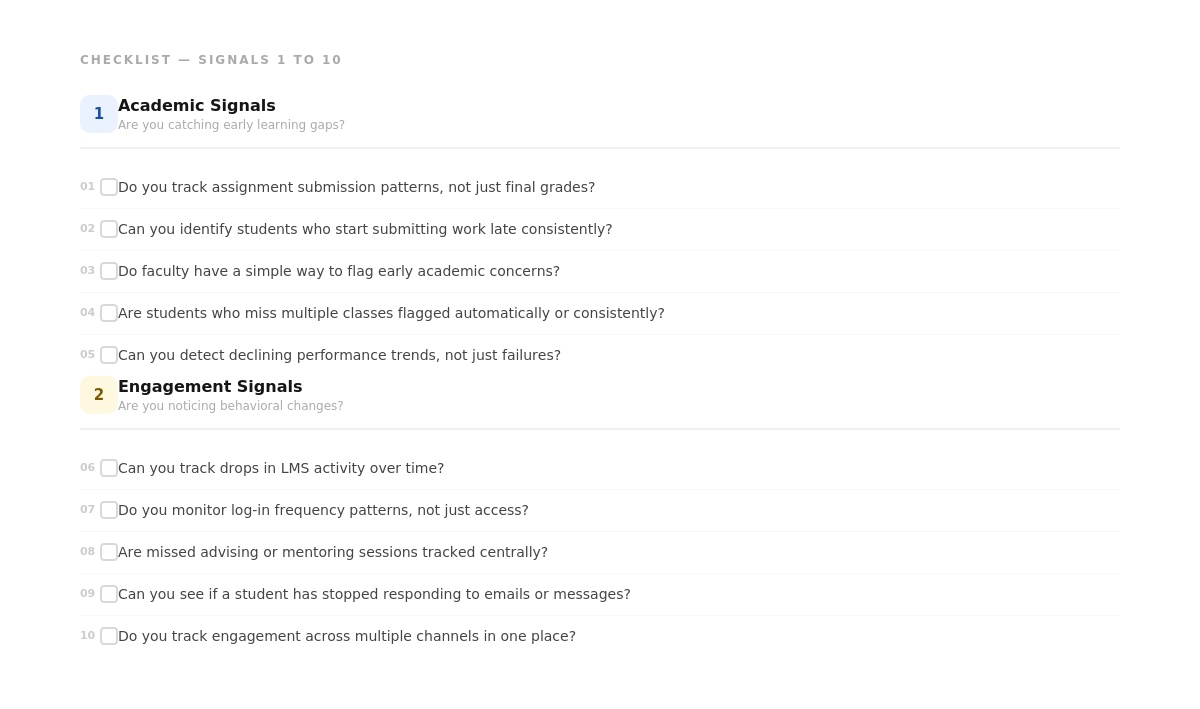
Task: Click the 'Are you catching early learning gaps?' subtitle
Action: point(231,125)
